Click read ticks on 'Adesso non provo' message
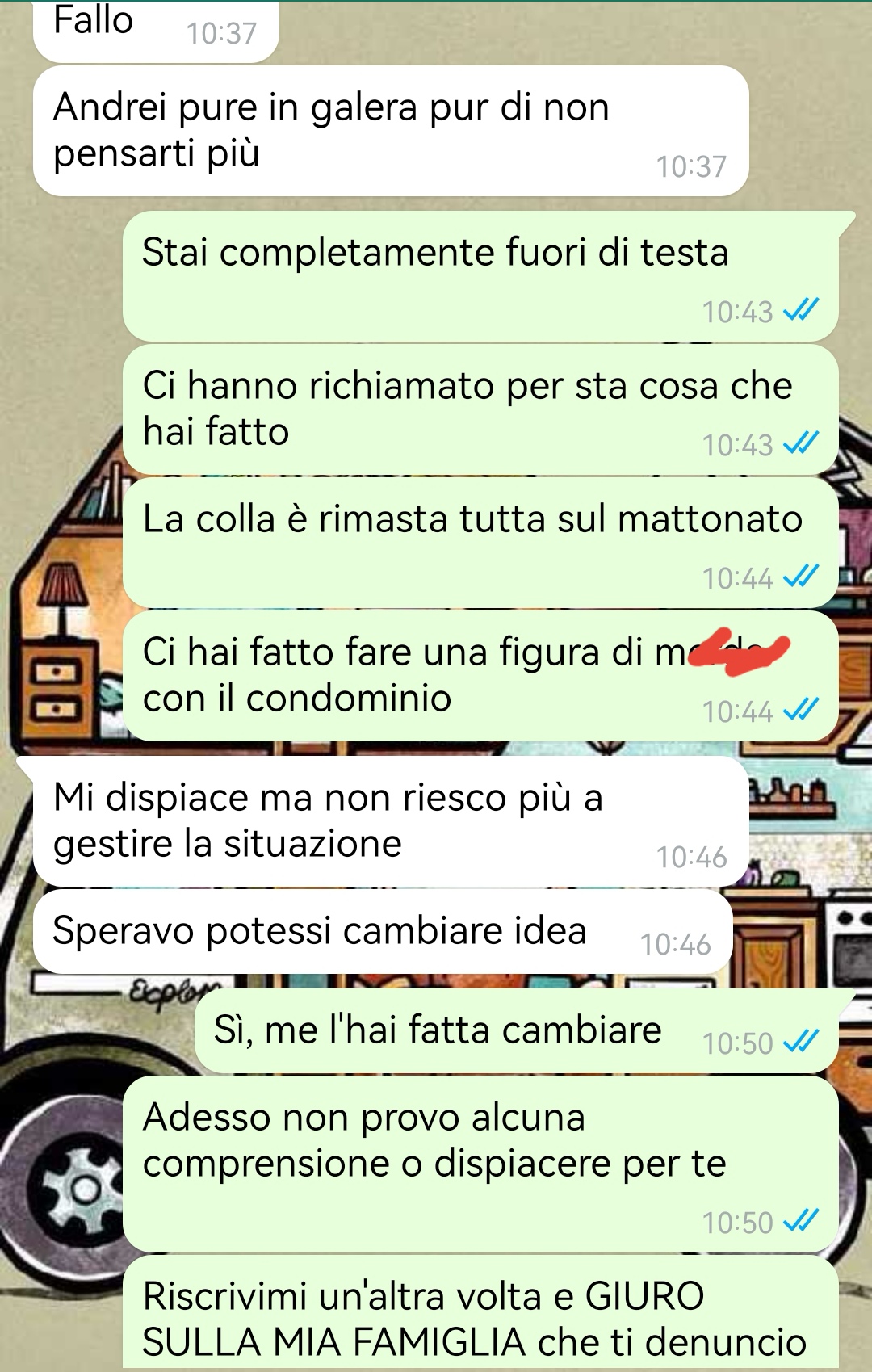The height and width of the screenshot is (1372, 872). tap(801, 1221)
